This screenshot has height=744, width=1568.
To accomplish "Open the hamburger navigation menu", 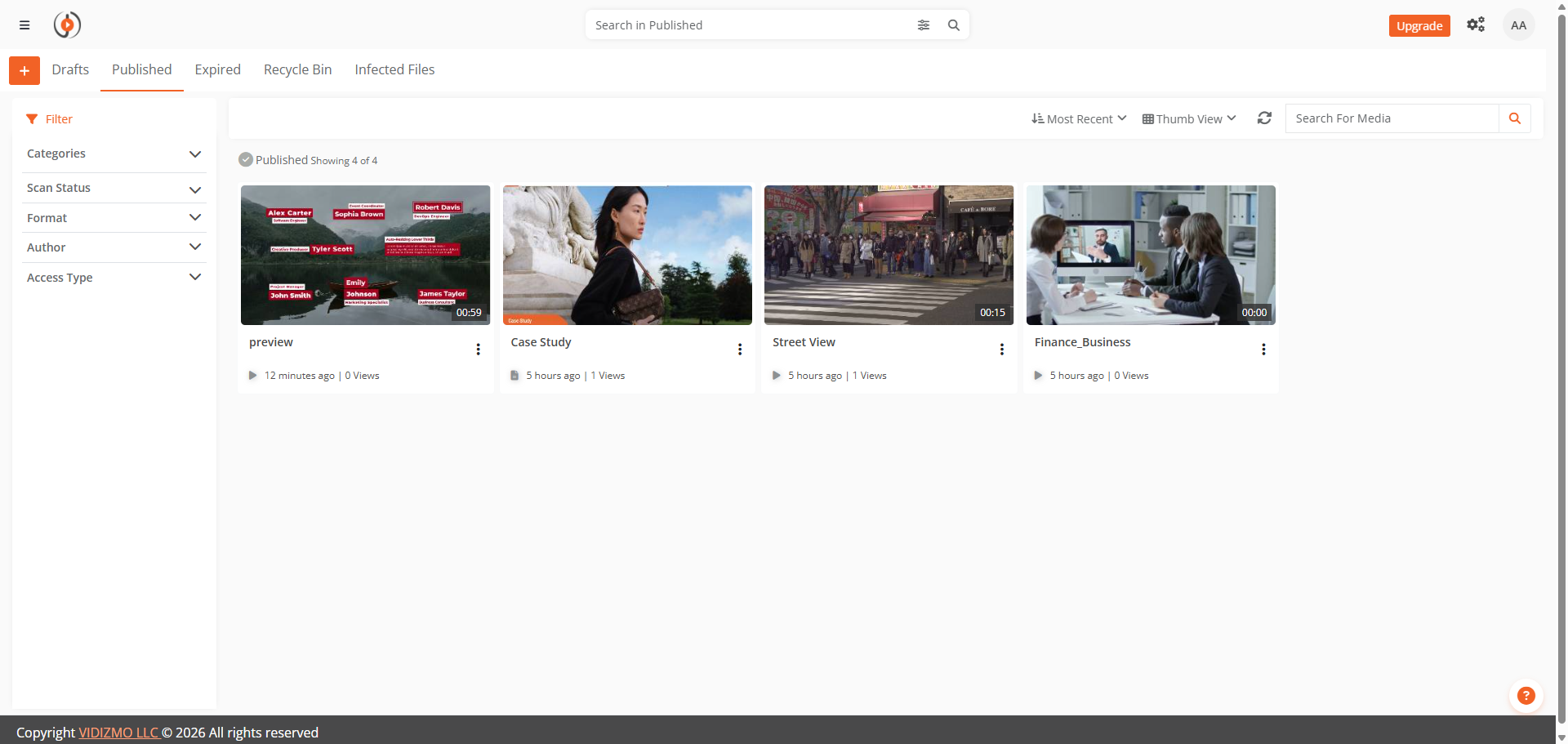I will [24, 25].
